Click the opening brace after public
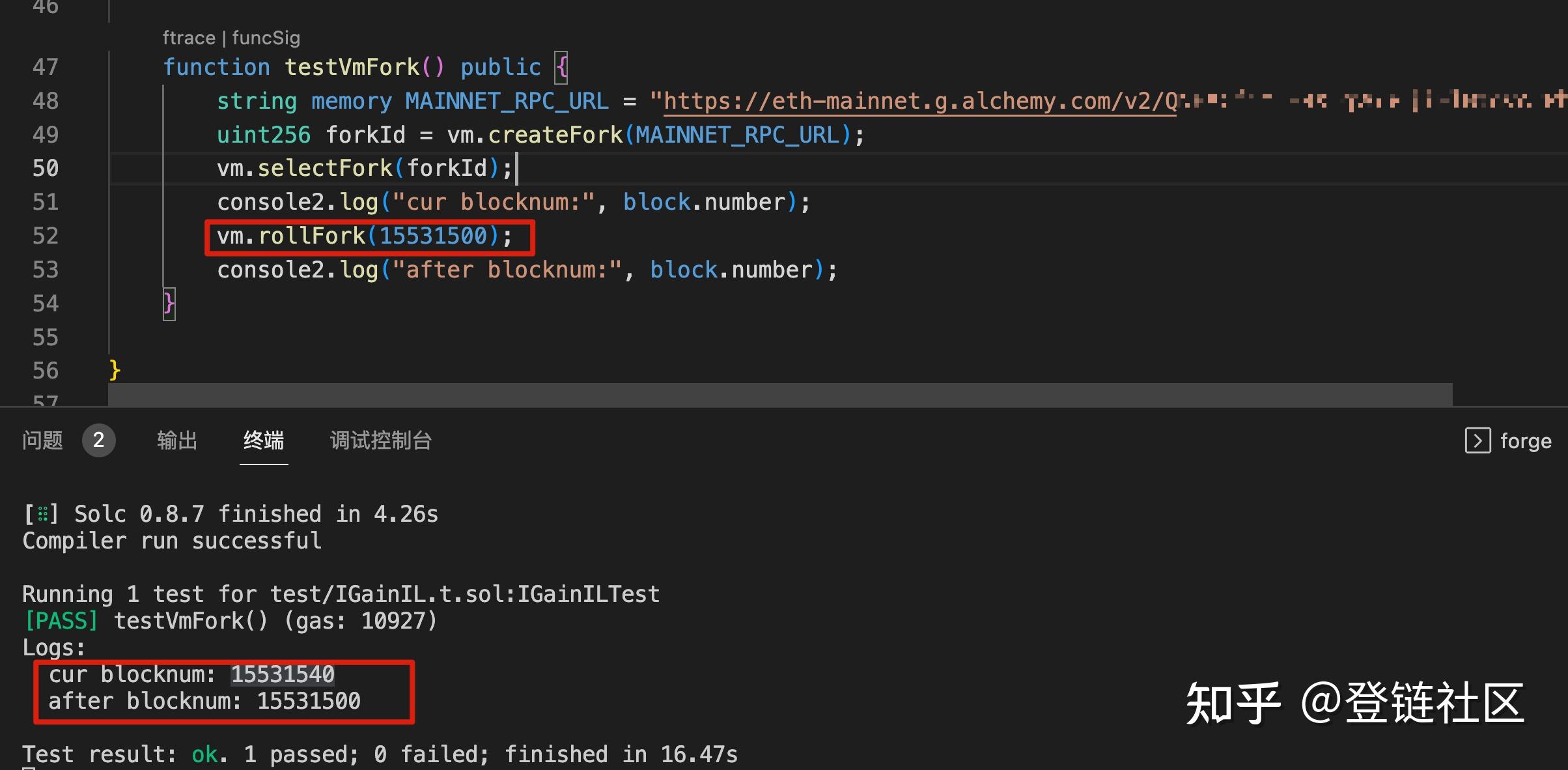 click(x=561, y=67)
